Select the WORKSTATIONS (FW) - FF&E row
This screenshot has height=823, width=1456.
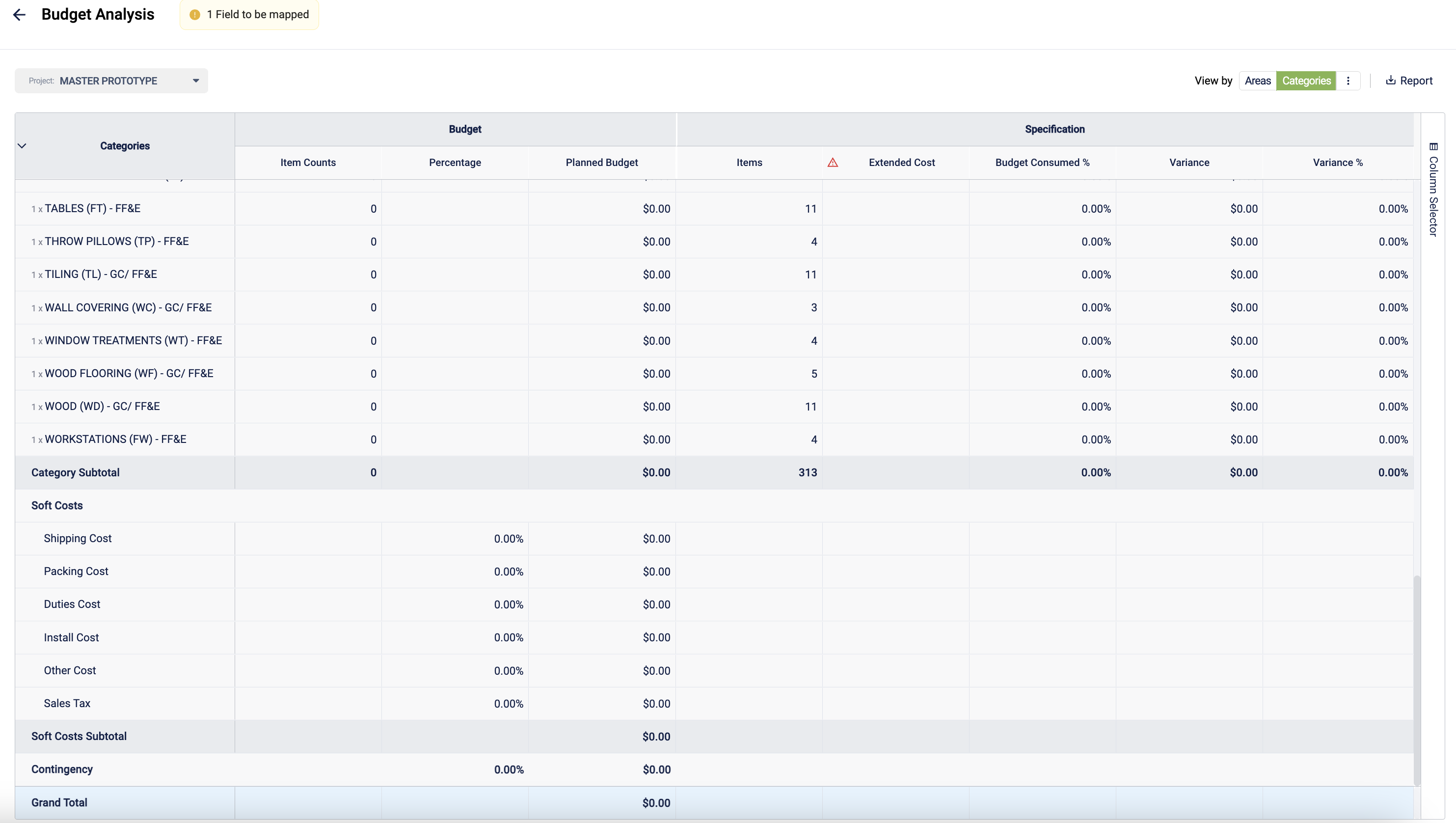point(714,439)
